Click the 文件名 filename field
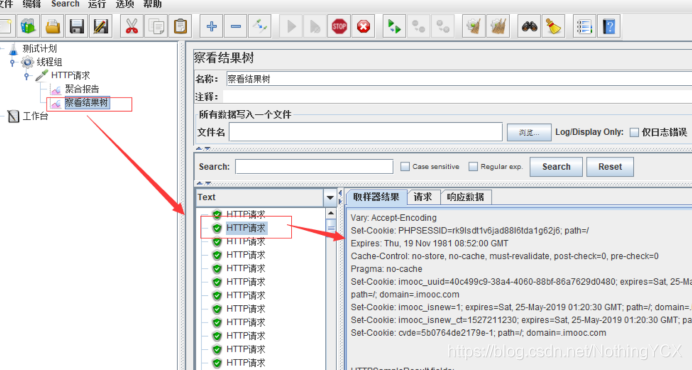692x370 pixels. tap(365, 132)
